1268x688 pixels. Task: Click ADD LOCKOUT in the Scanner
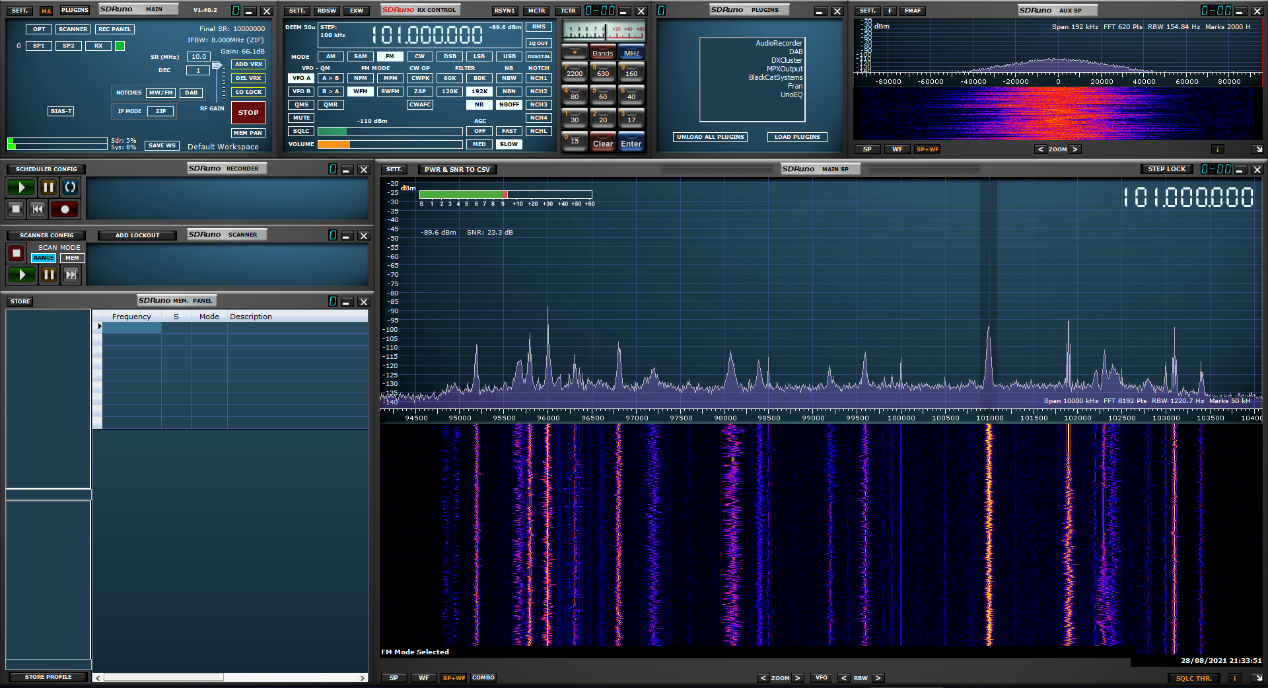coord(136,235)
